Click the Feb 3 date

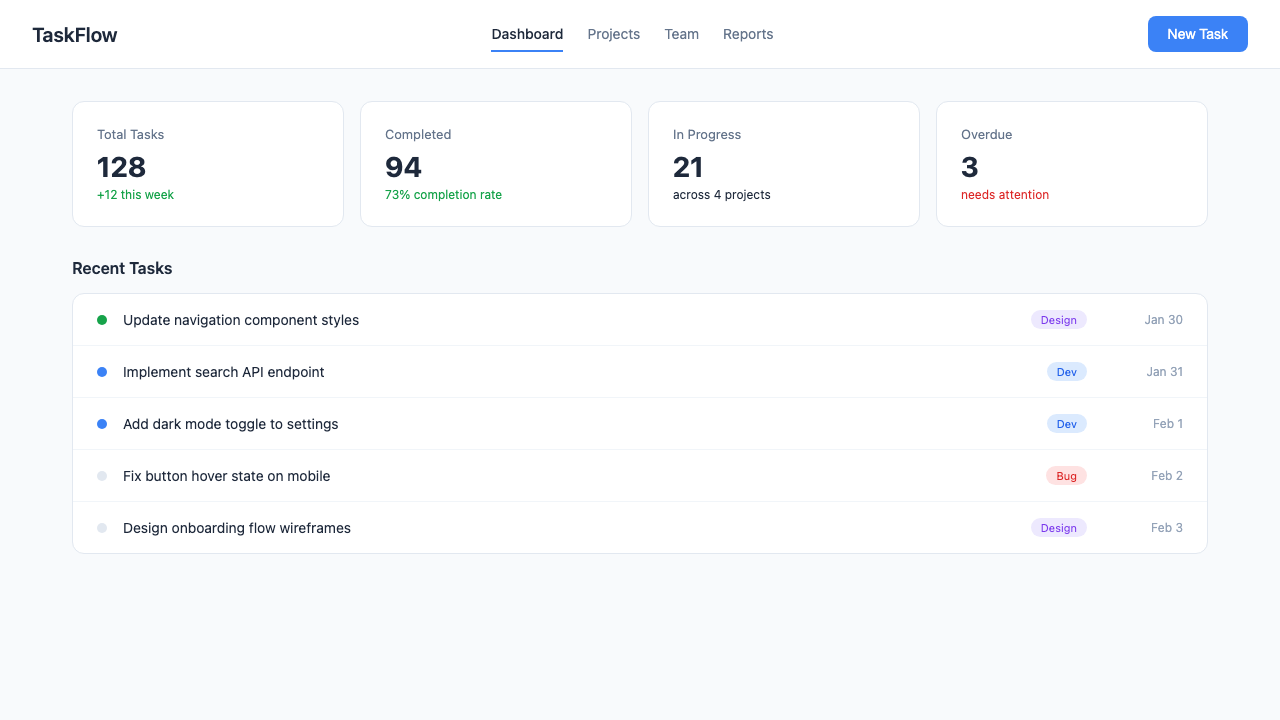click(1167, 528)
